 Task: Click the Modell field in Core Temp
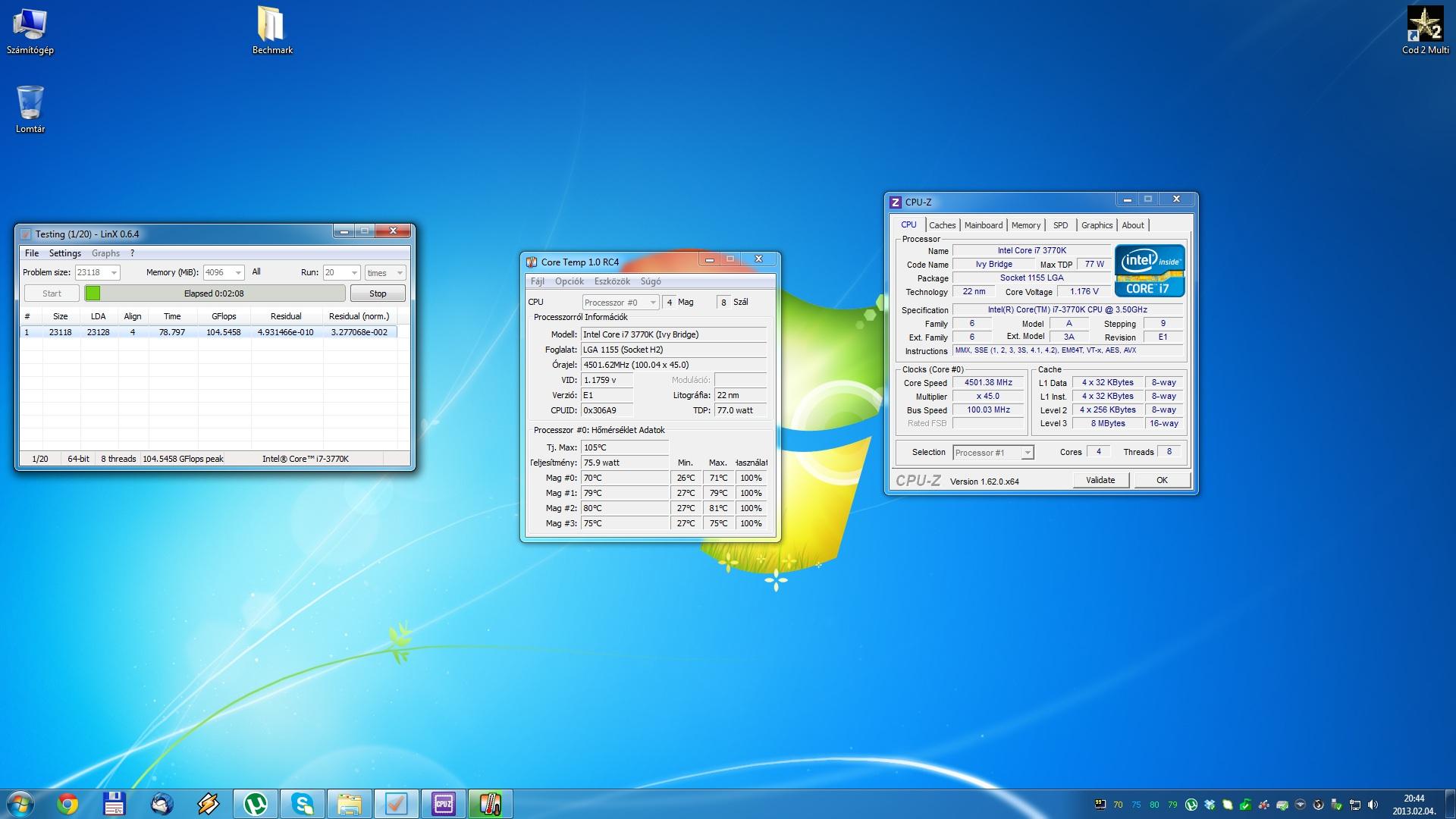point(673,334)
